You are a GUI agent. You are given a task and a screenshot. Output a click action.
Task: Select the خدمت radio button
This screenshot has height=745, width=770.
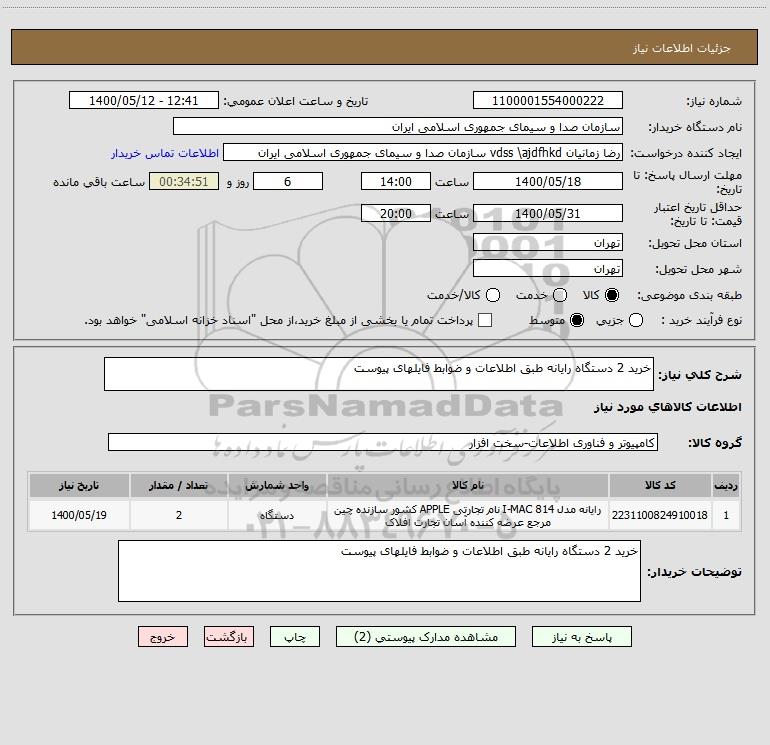(x=560, y=295)
